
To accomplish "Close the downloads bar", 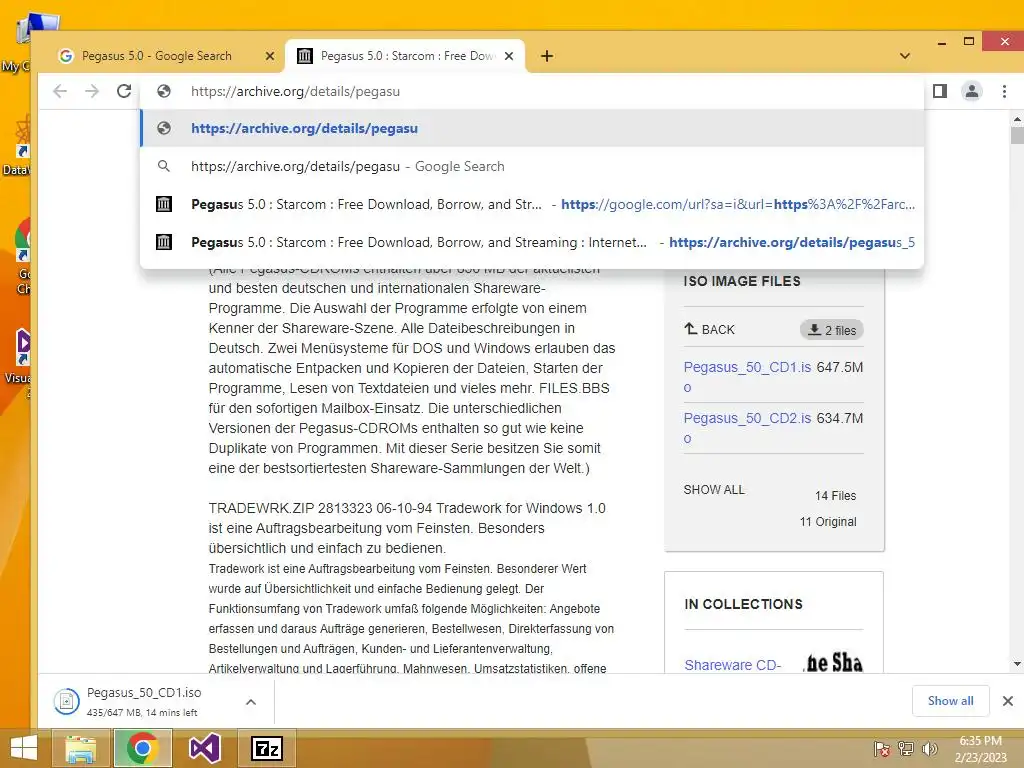I will pos(1008,701).
